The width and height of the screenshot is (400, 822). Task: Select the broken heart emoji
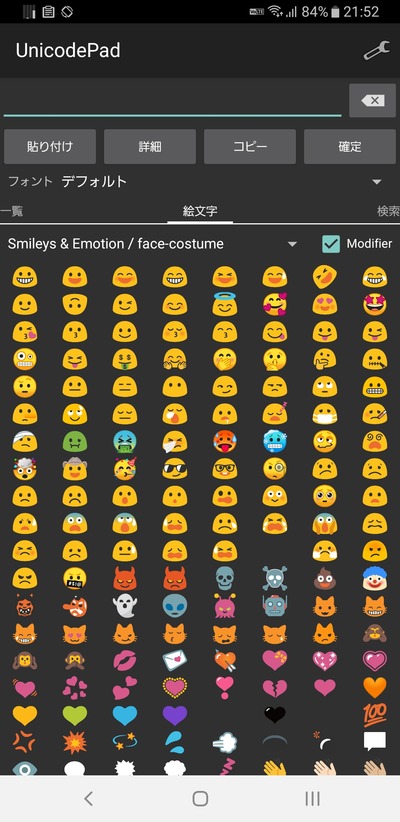(275, 687)
